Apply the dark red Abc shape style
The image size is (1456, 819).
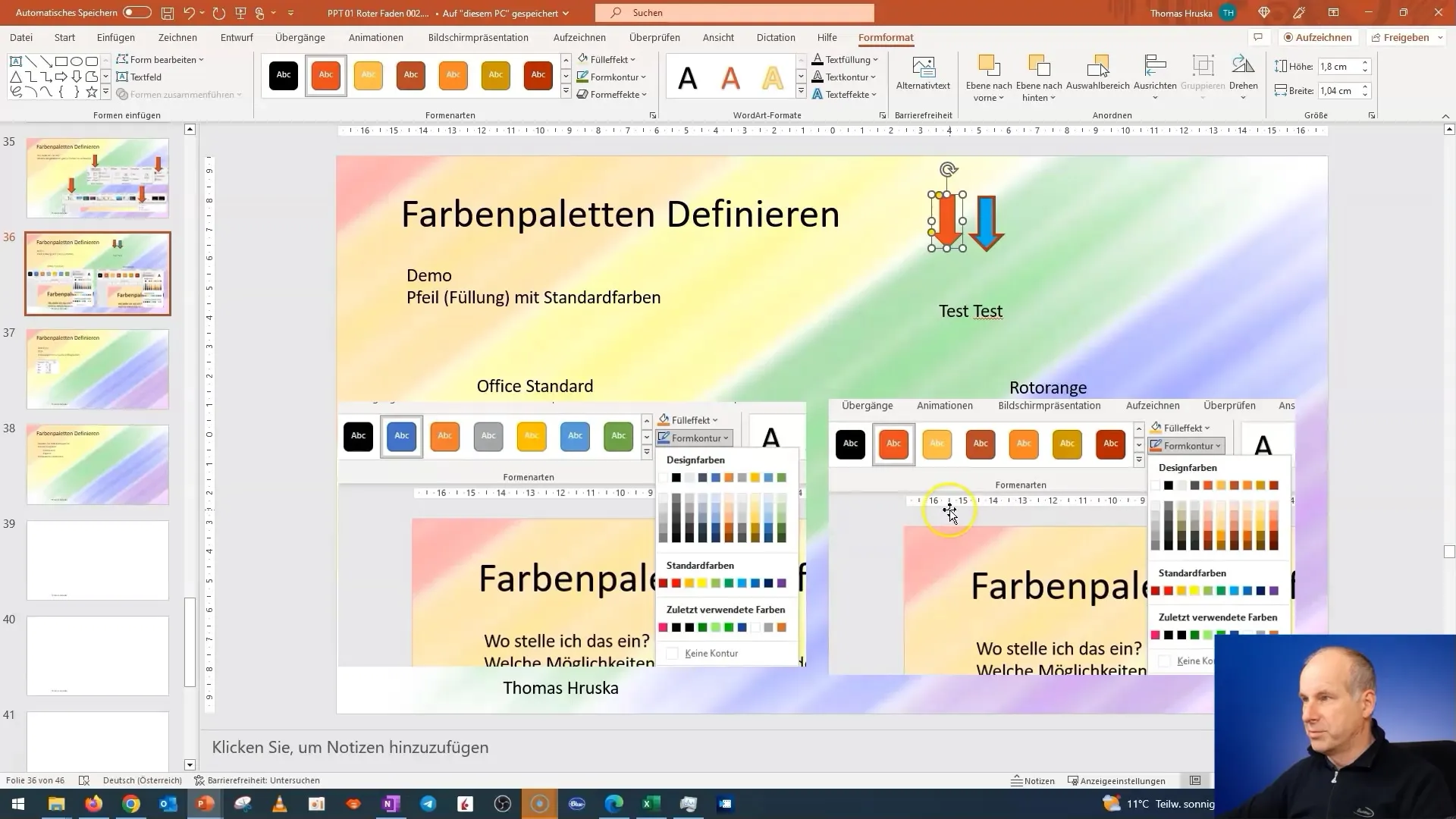tap(538, 75)
